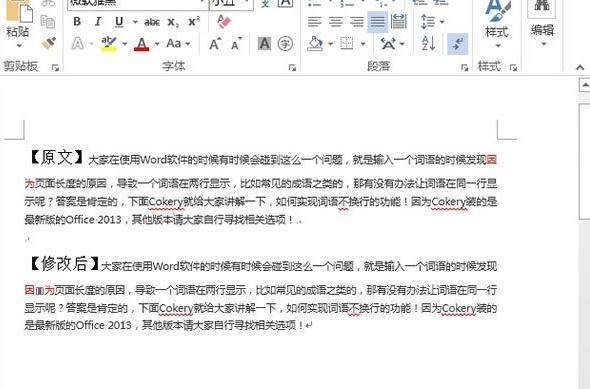
Task: Click the red 因 ending the first line
Action: click(x=492, y=160)
